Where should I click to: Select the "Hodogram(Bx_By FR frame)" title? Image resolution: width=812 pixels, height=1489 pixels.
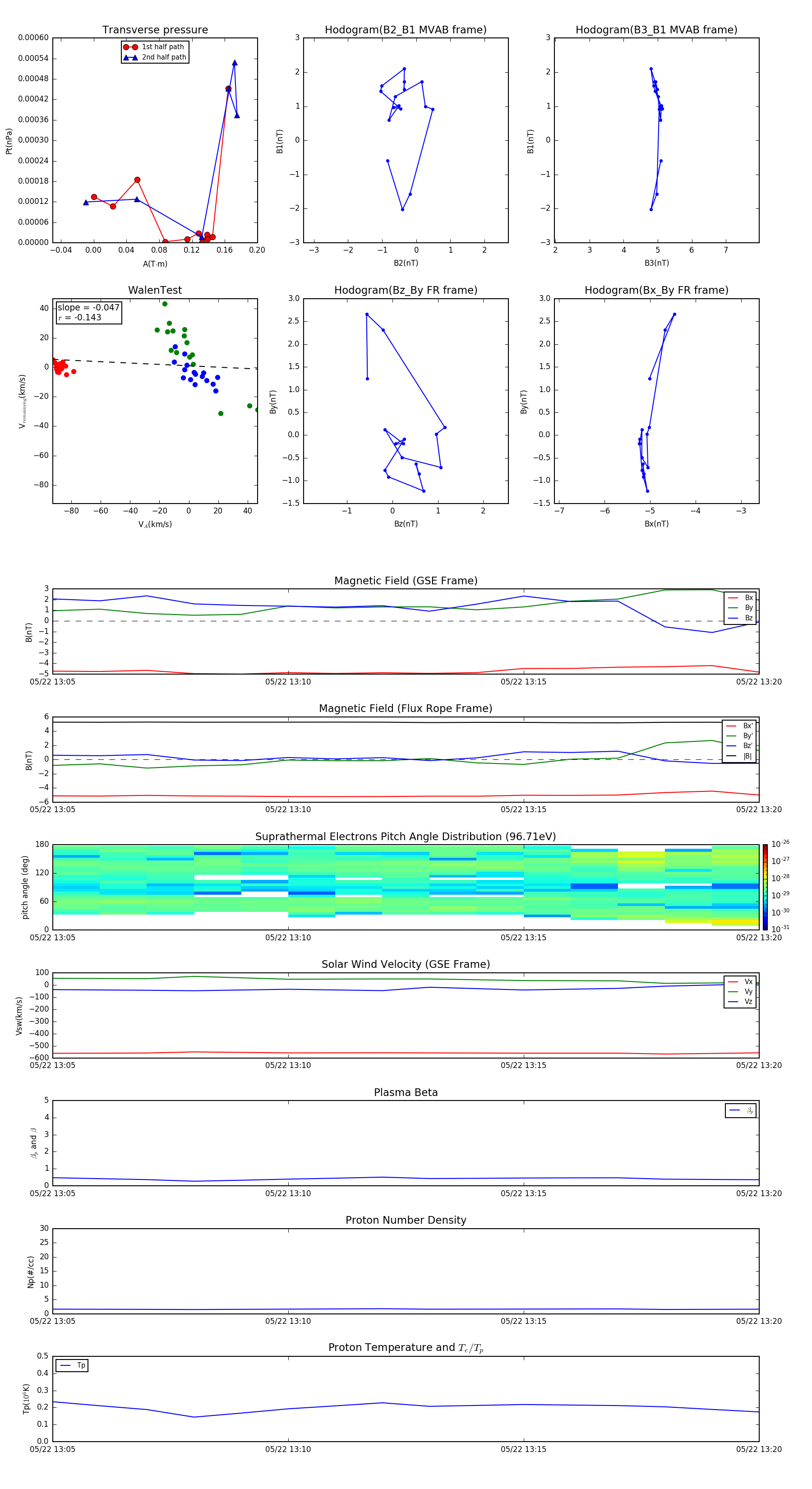click(656, 290)
